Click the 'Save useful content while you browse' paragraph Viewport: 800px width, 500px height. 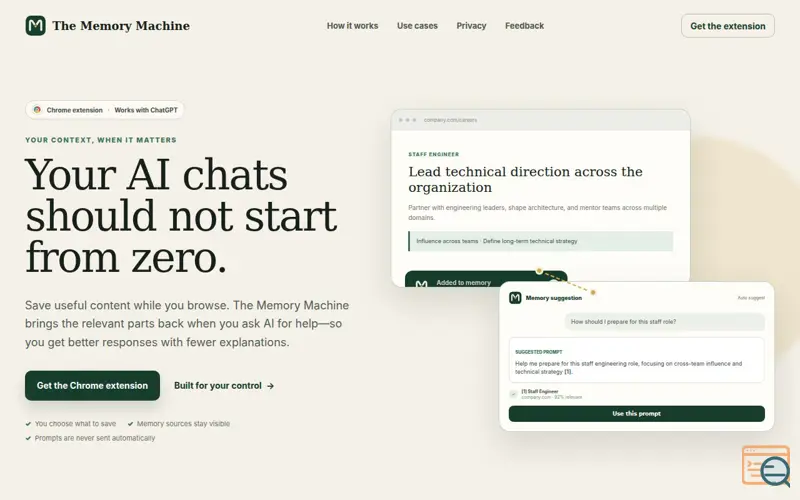[187, 323]
